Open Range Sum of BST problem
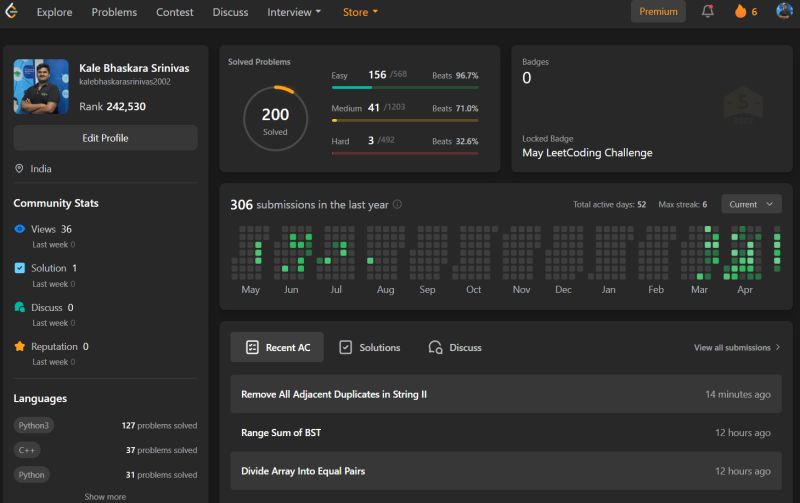800x503 pixels. pos(506,433)
